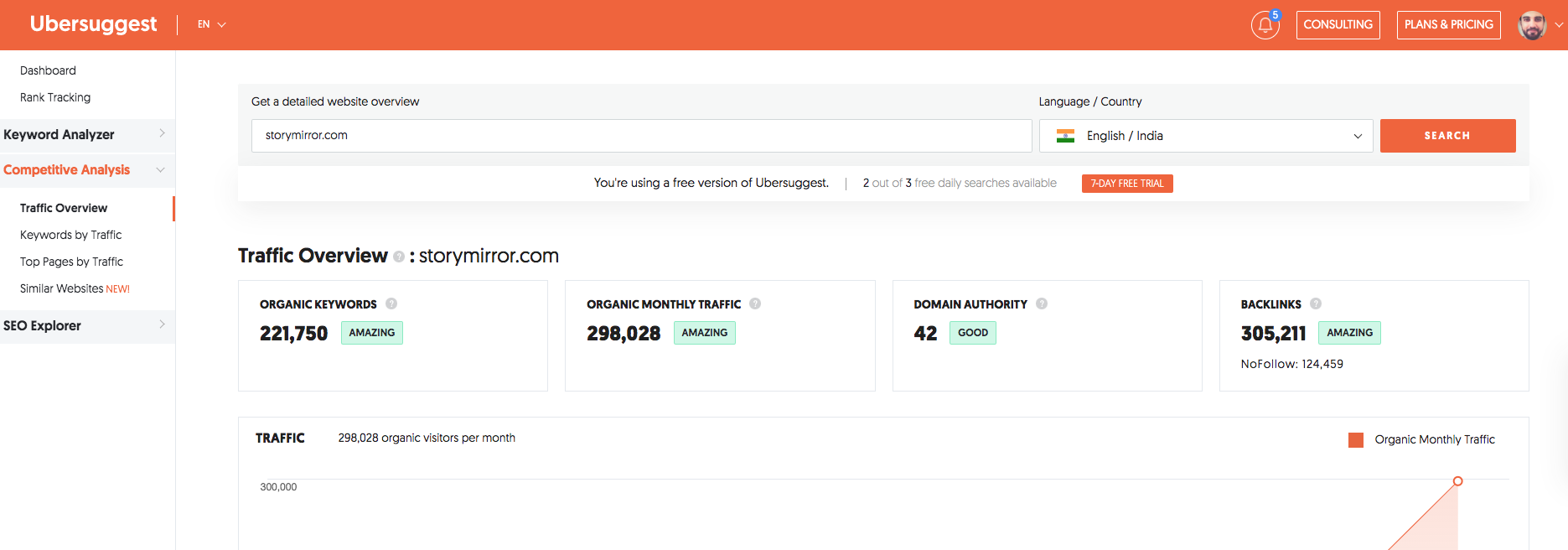
Task: Click help icon beside Traffic Overview heading
Action: pyautogui.click(x=399, y=257)
